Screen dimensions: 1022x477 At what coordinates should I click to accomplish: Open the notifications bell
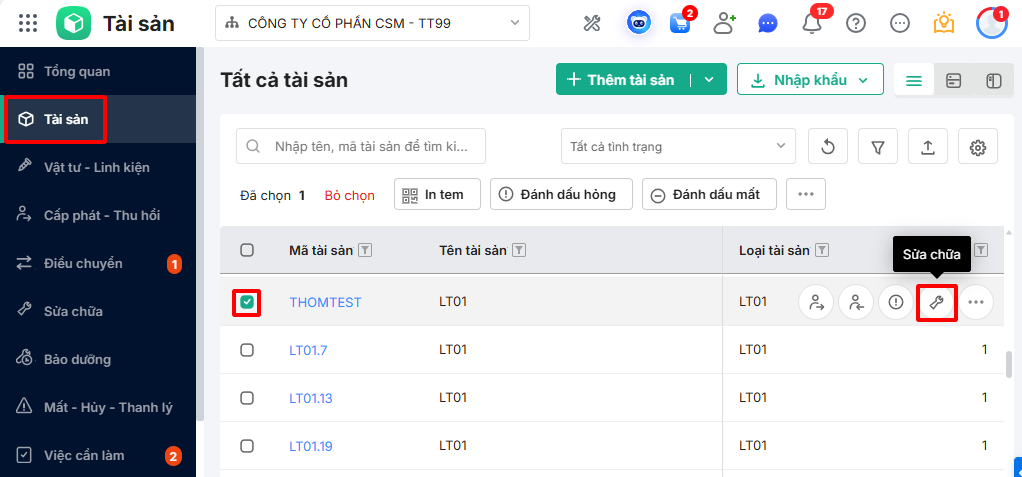coord(812,23)
